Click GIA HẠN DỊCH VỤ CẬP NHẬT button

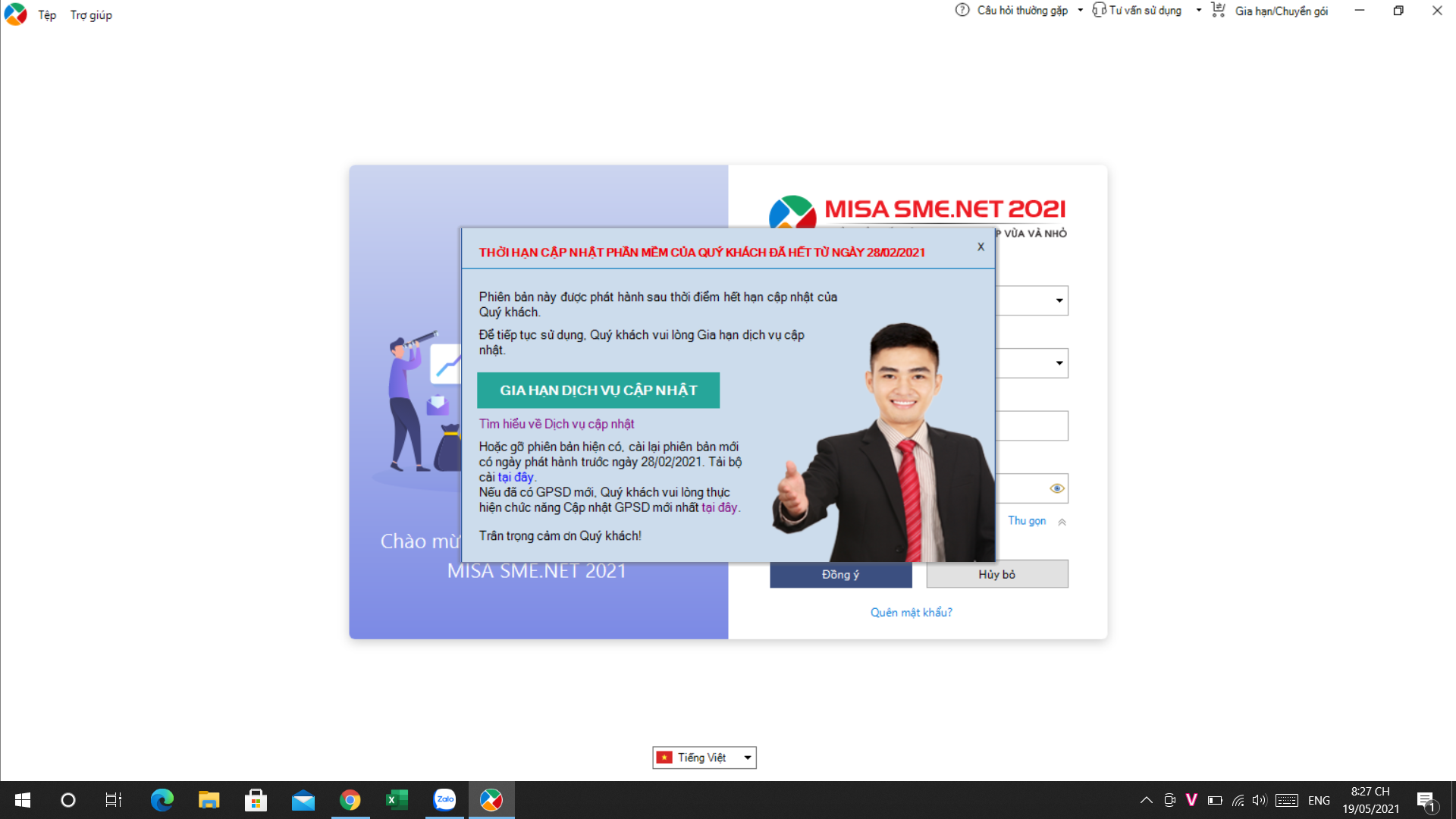pyautogui.click(x=598, y=391)
